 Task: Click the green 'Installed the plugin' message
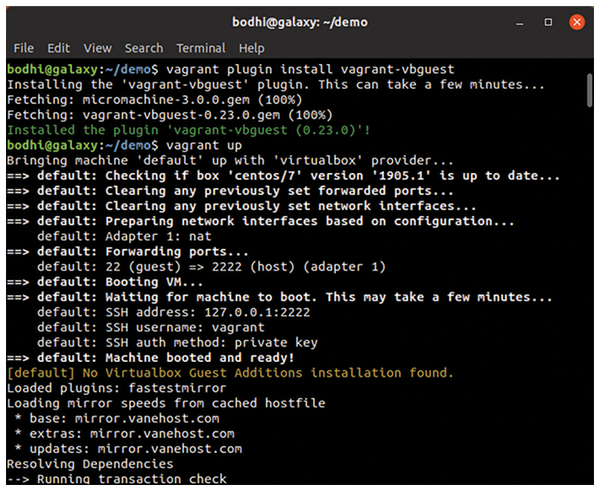189,130
